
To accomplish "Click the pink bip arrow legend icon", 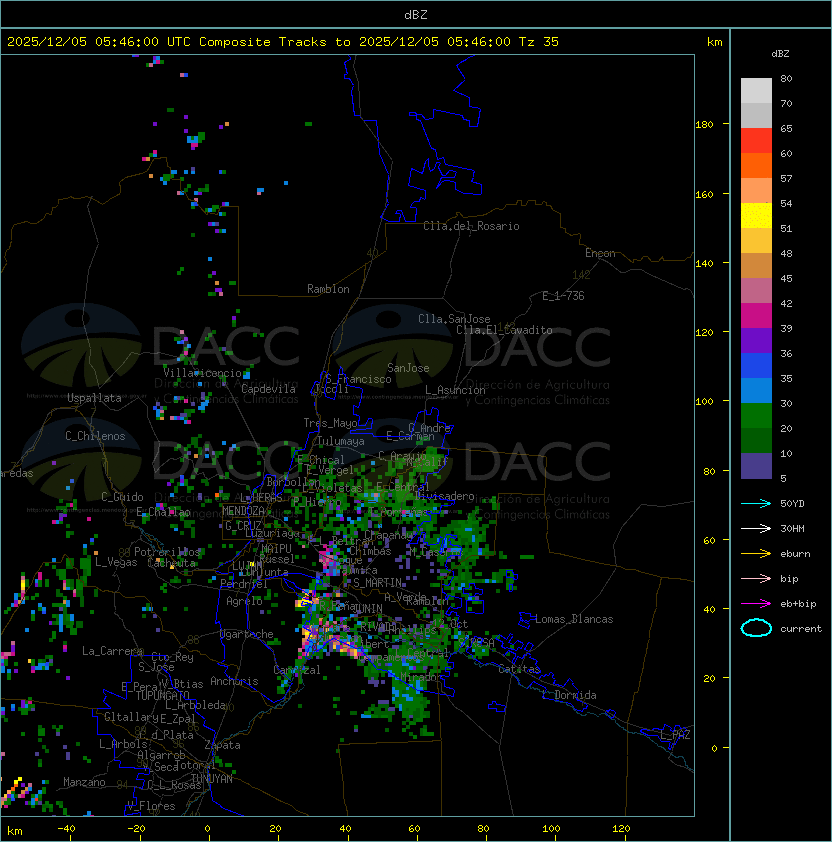I will (756, 578).
